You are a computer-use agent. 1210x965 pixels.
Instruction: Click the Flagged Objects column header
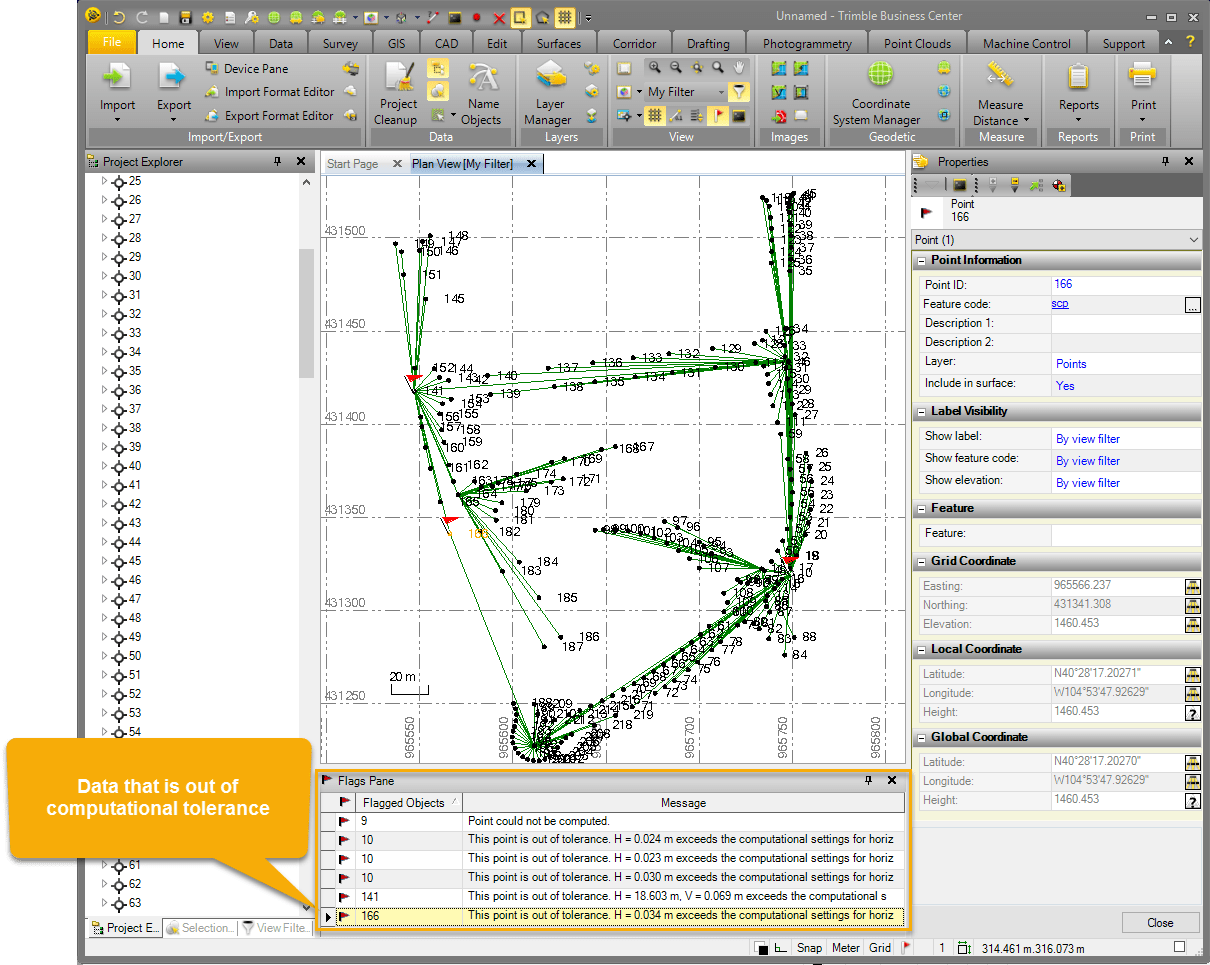tap(410, 802)
